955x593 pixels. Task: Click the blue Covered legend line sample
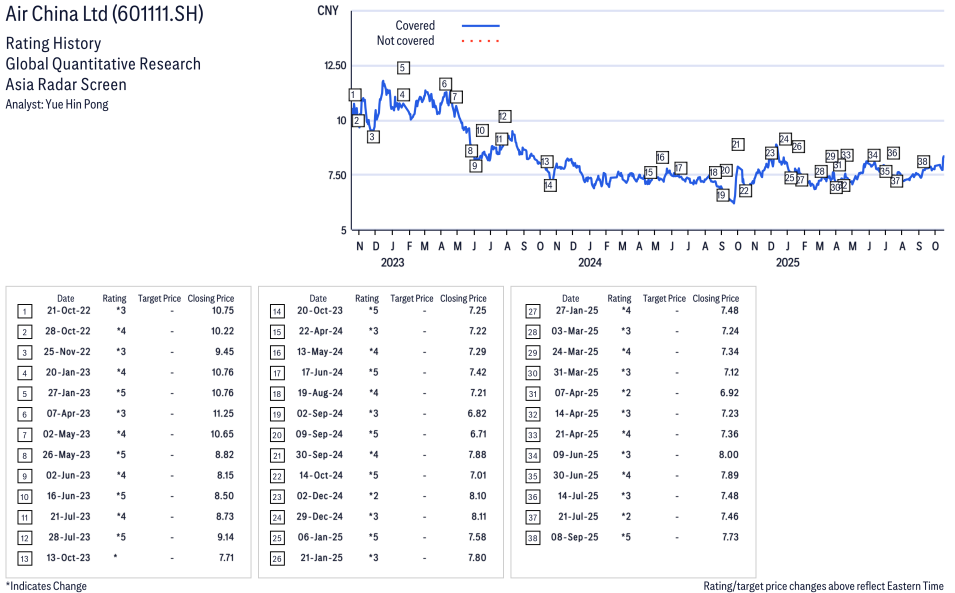[x=481, y=26]
